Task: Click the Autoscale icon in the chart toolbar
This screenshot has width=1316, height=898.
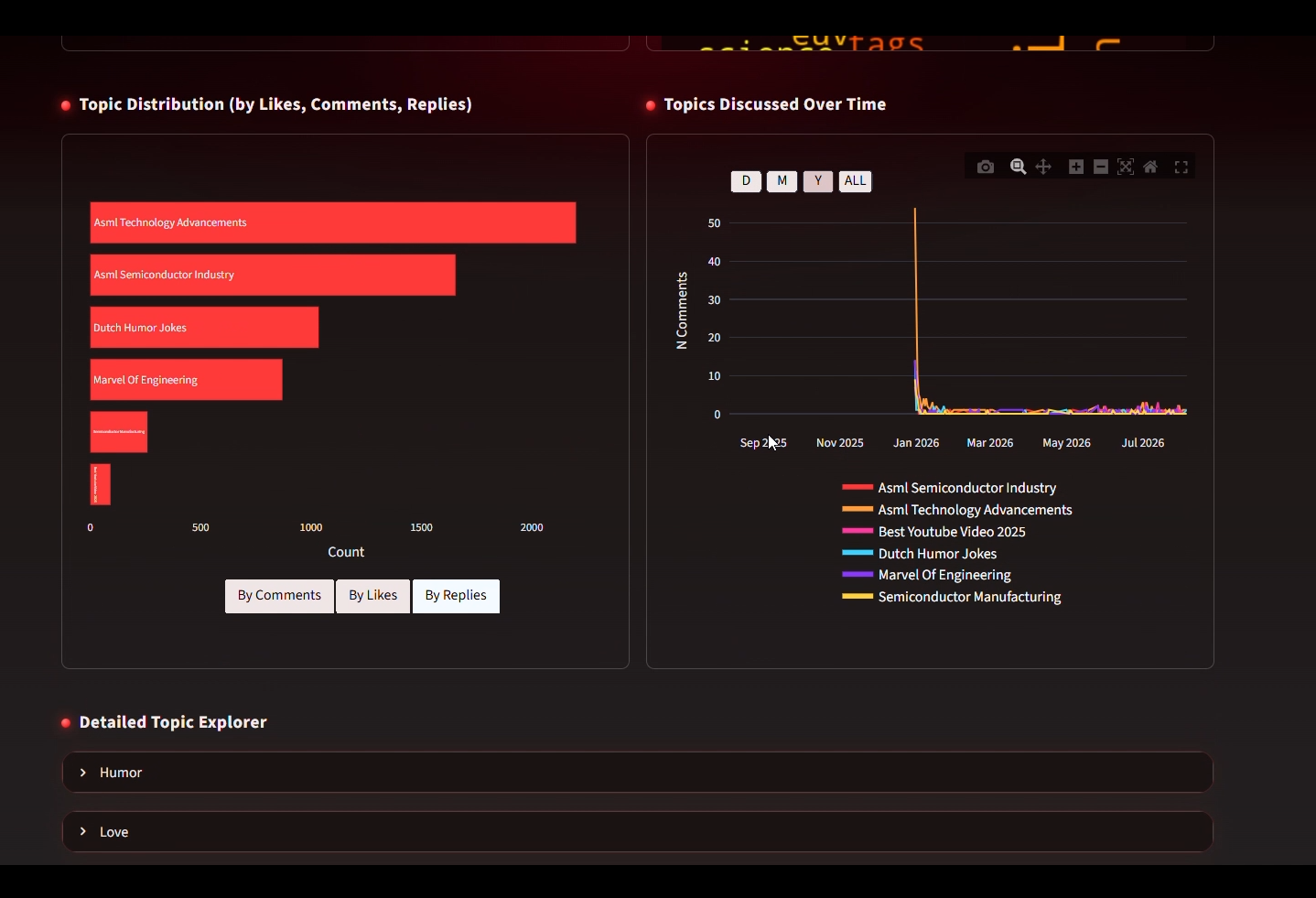Action: tap(1127, 167)
